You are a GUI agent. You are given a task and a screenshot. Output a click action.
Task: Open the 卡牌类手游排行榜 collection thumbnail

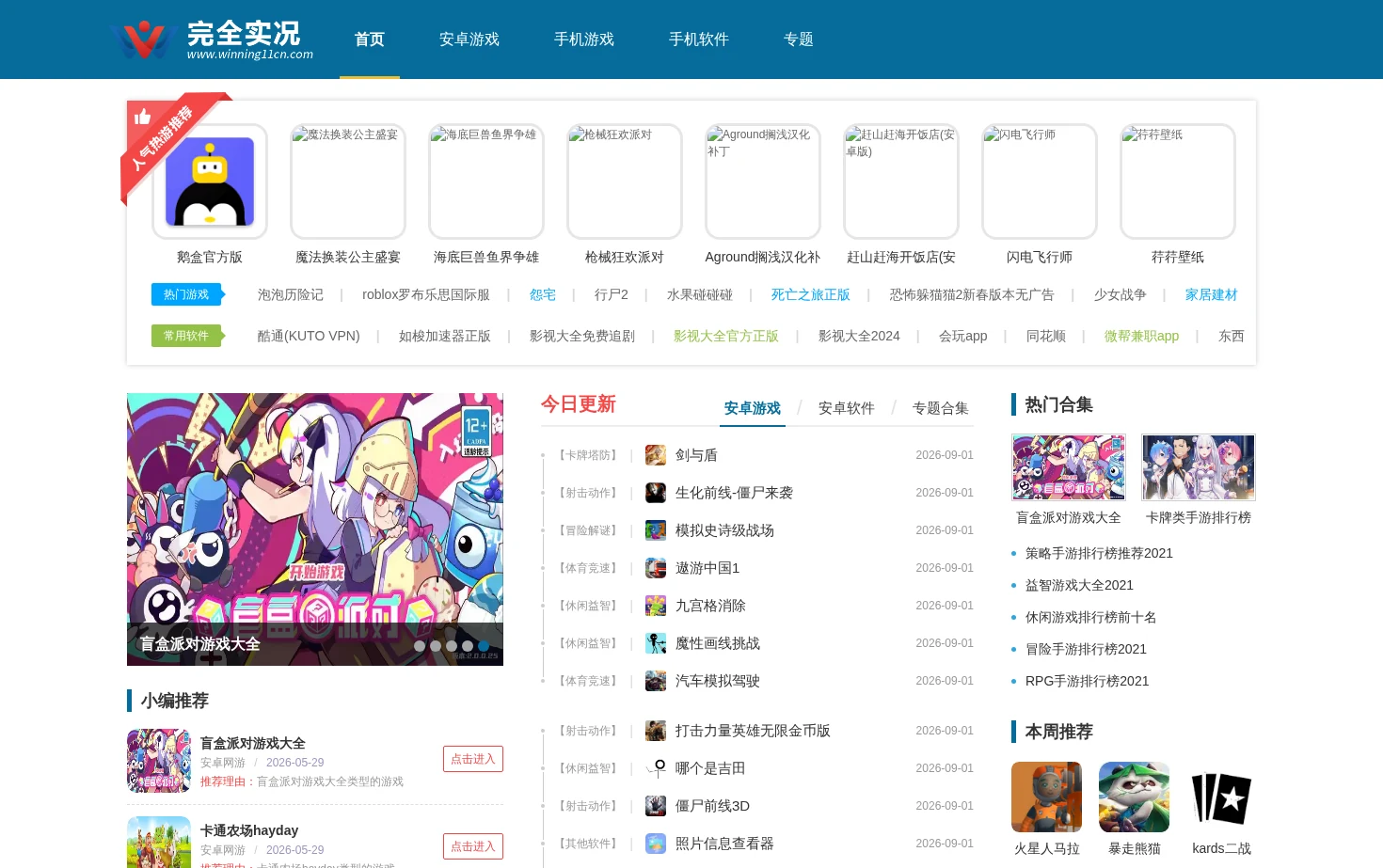(1199, 467)
